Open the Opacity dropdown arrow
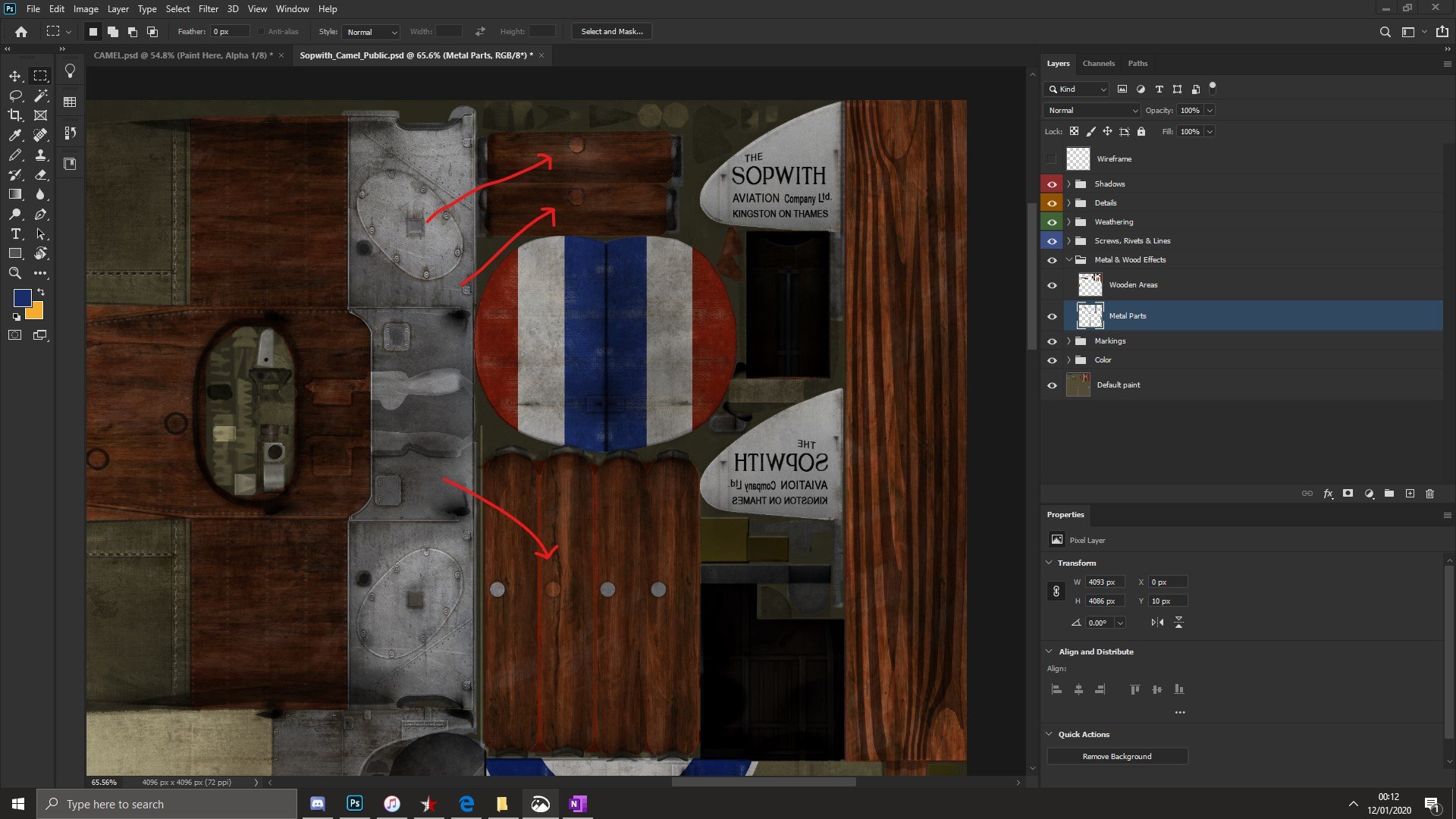1456x819 pixels. point(1210,111)
